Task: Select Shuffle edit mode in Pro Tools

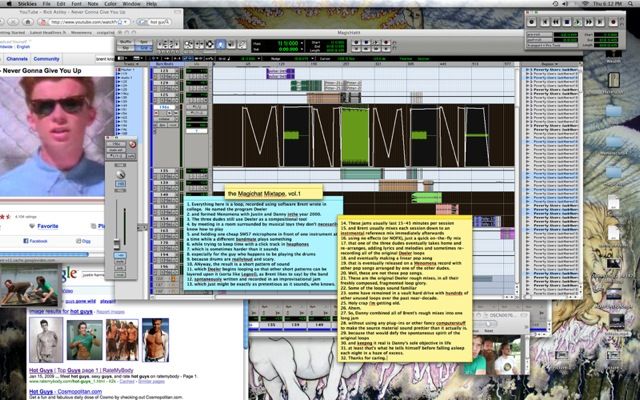Action: pyautogui.click(x=126, y=42)
